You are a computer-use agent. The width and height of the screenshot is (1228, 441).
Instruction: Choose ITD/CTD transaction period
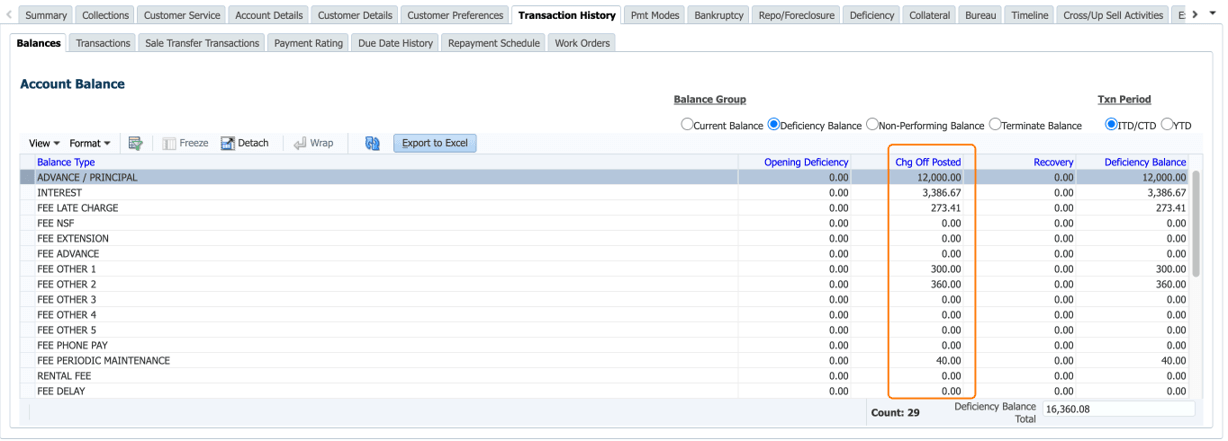coord(1111,125)
